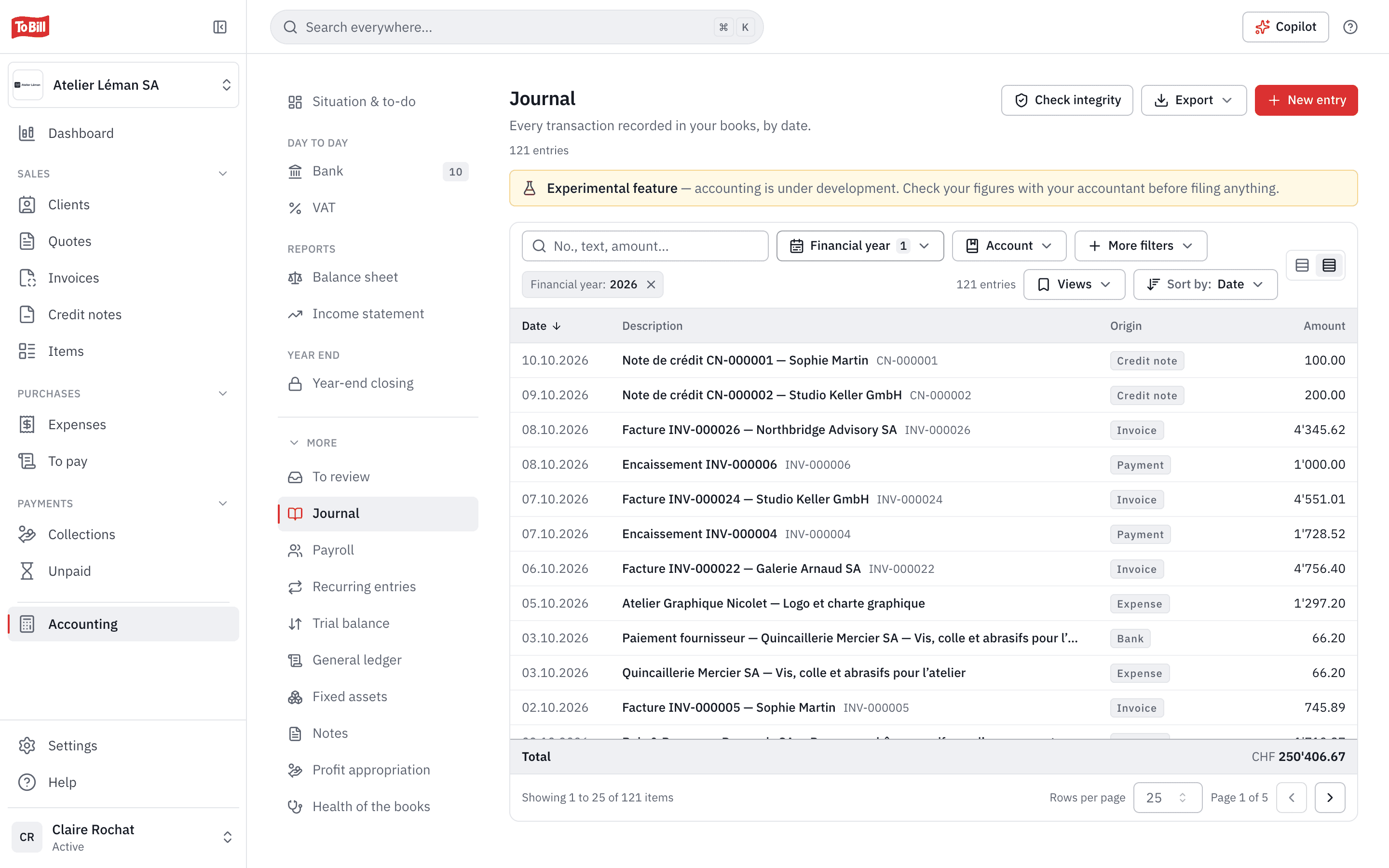Remove the Financial year 2026 filter chip
1389x868 pixels.
pos(651,284)
